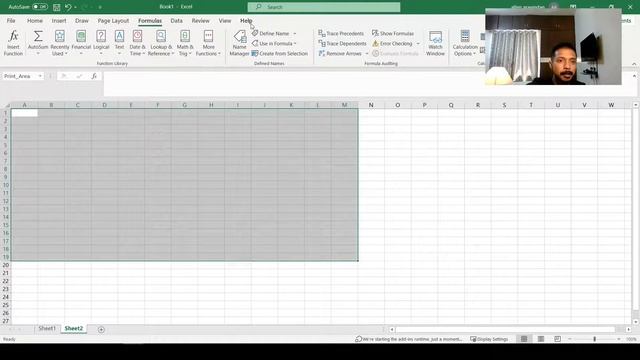Expand Define Name dropdown arrow
This screenshot has height=360, width=640.
point(295,33)
